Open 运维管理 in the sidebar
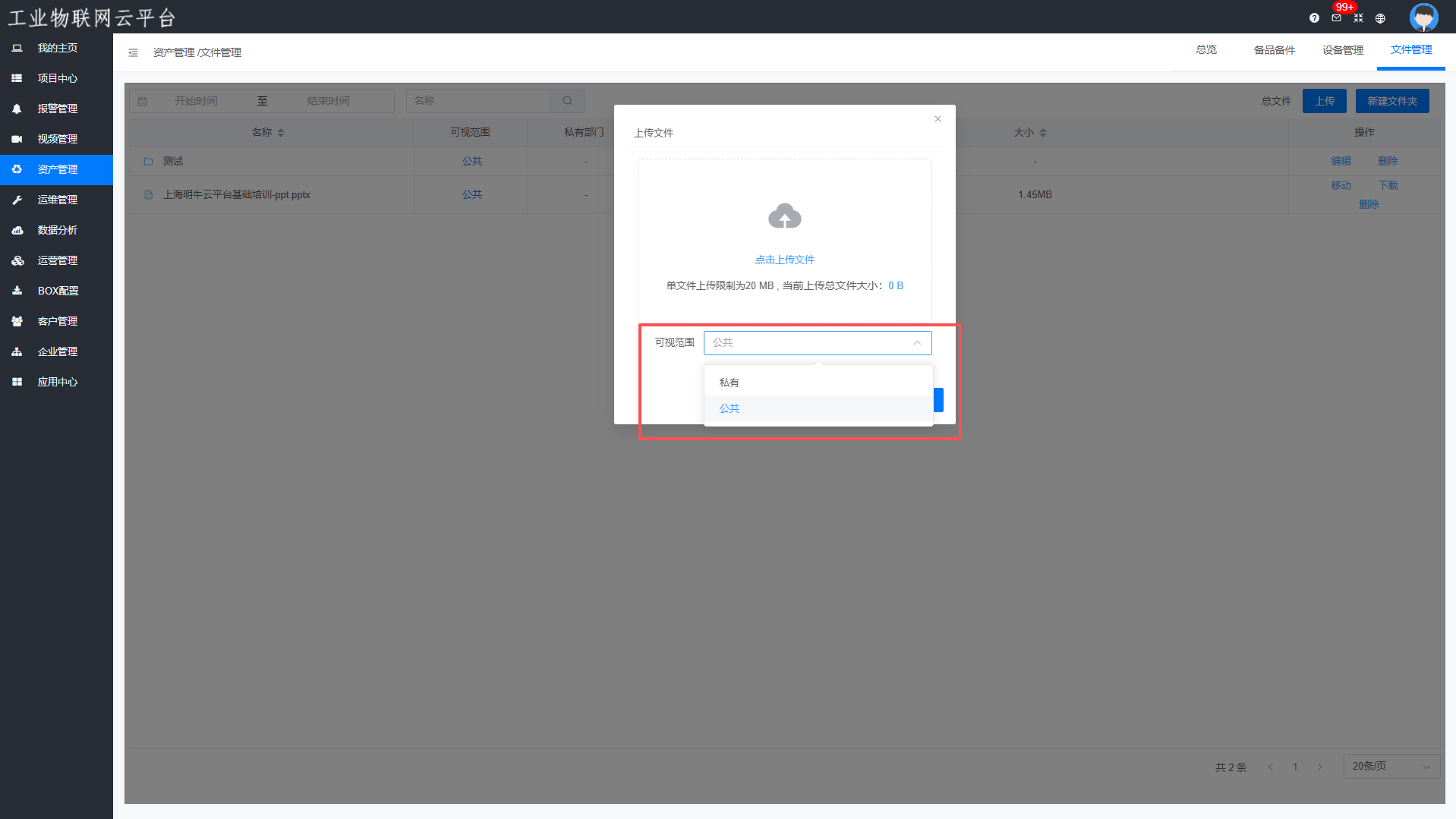 coord(58,200)
